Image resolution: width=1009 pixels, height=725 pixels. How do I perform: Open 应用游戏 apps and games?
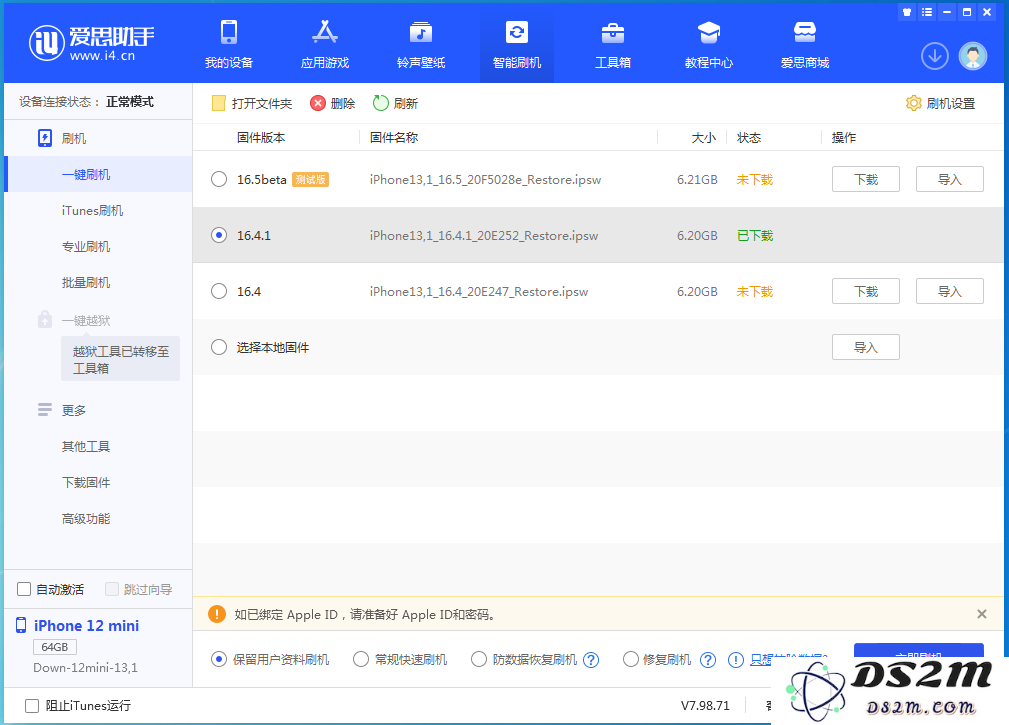tap(325, 44)
